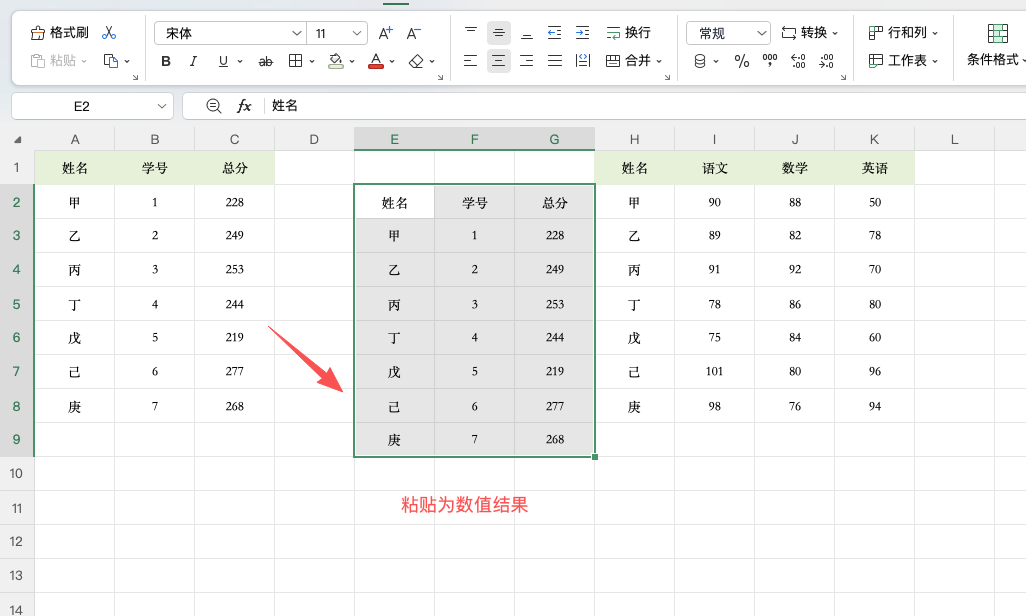Open the number group dialog launcher
This screenshot has height=616, width=1026.
click(x=843, y=77)
